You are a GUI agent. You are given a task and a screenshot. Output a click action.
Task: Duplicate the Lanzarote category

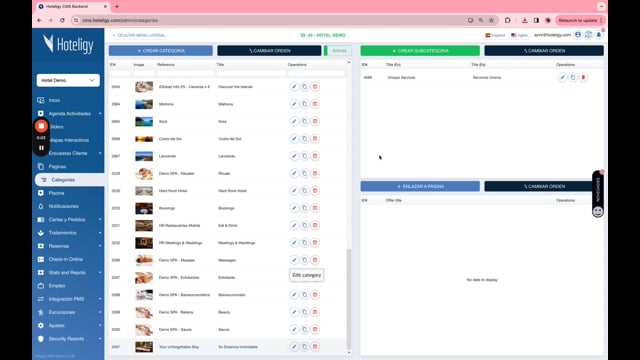(x=304, y=156)
